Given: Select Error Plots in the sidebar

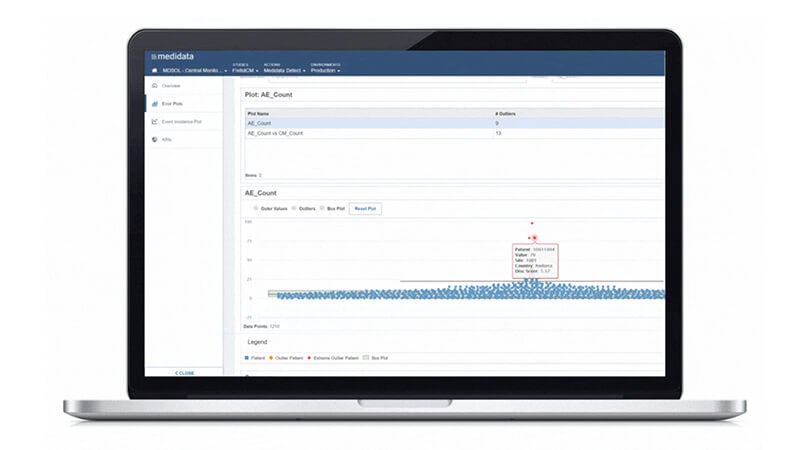Looking at the screenshot, I should pos(172,104).
